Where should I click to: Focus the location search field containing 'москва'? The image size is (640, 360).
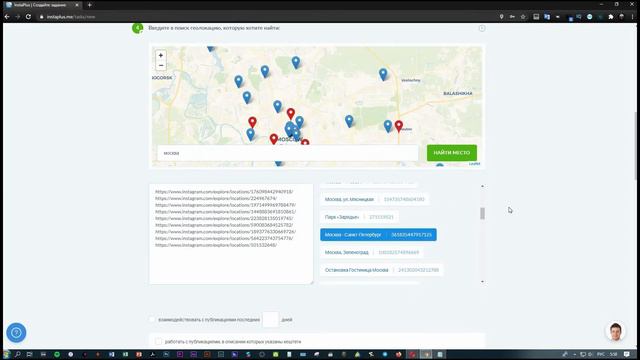(288, 153)
